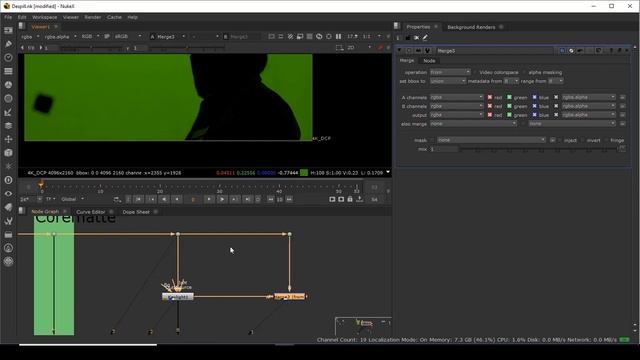Open the Deep nodes toolbar icon
640x360 pixels.
click(8, 180)
